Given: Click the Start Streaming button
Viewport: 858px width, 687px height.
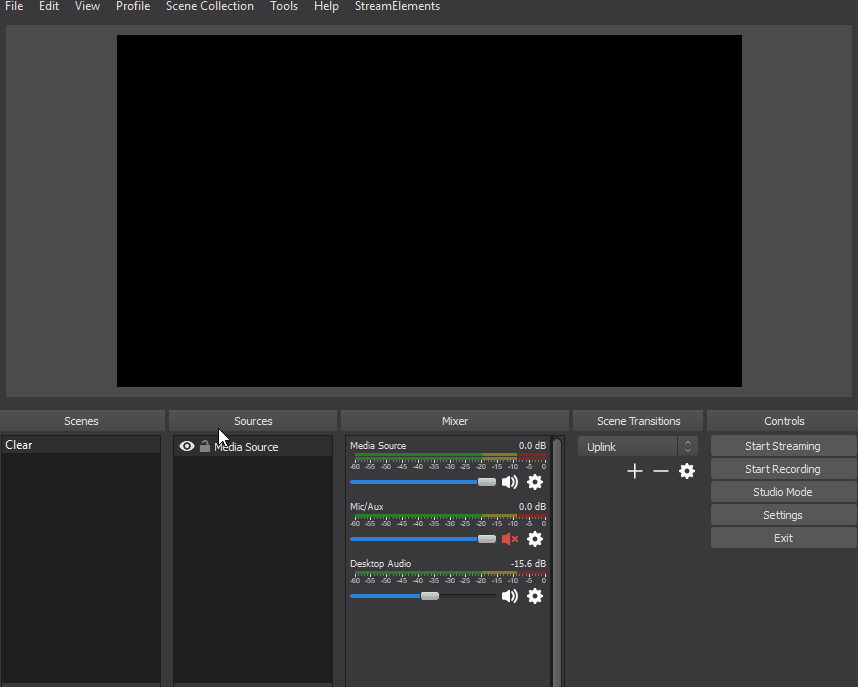Looking at the screenshot, I should click(x=783, y=446).
